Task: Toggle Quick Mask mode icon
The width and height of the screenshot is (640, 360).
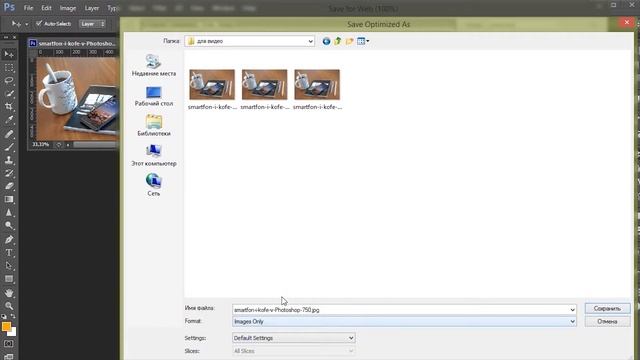Action: pyautogui.click(x=9, y=344)
